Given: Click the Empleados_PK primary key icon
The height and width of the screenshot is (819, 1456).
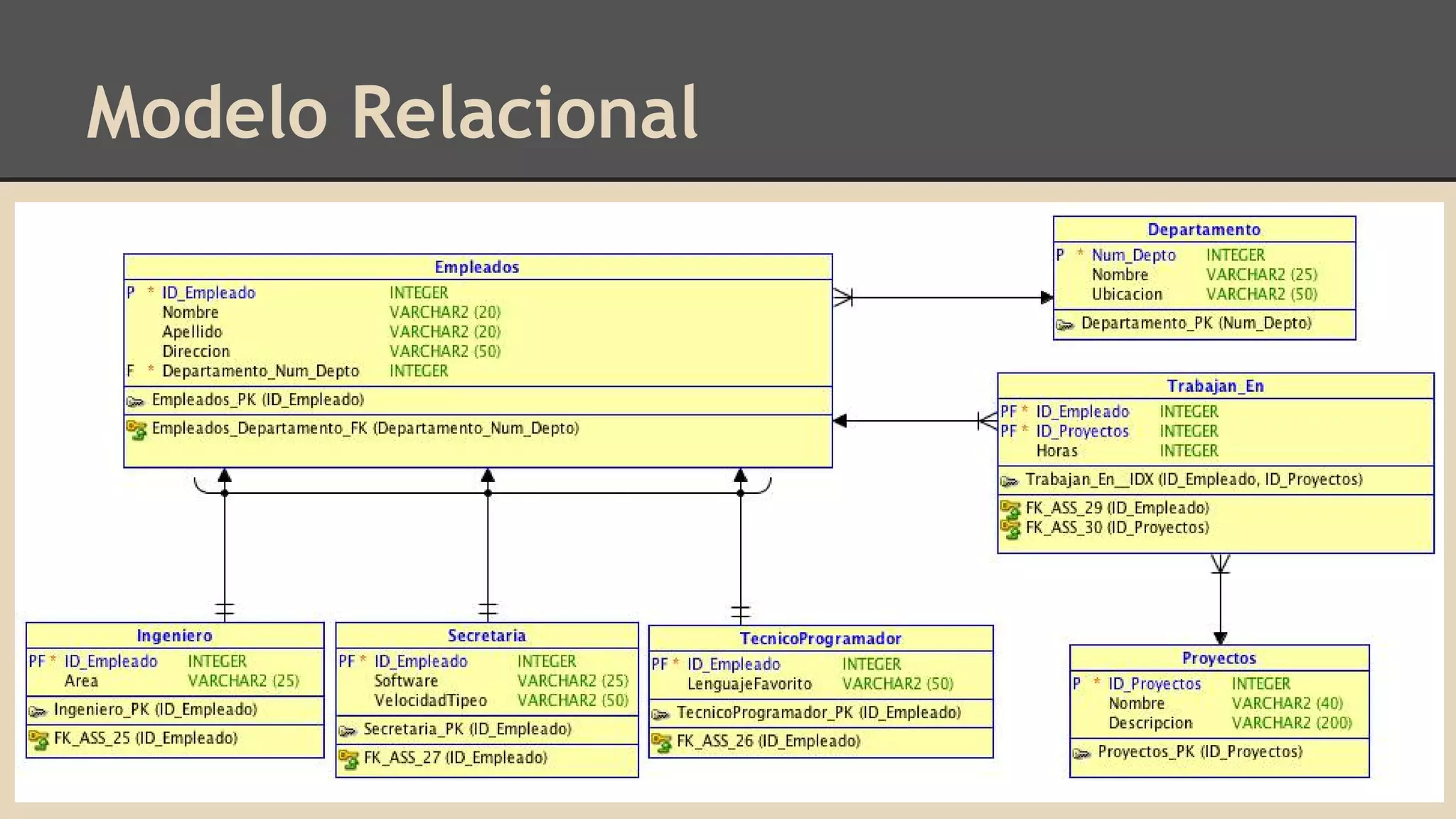Looking at the screenshot, I should pyautogui.click(x=135, y=401).
